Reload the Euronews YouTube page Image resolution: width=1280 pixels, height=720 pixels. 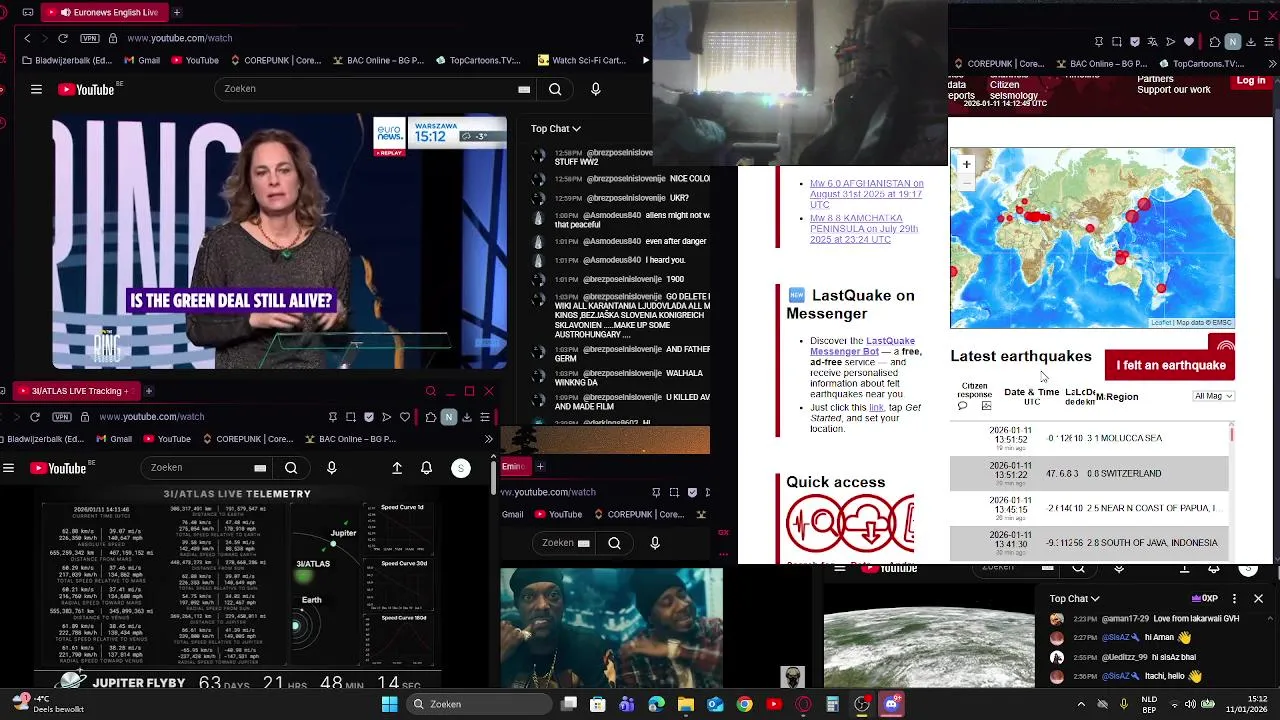63,38
